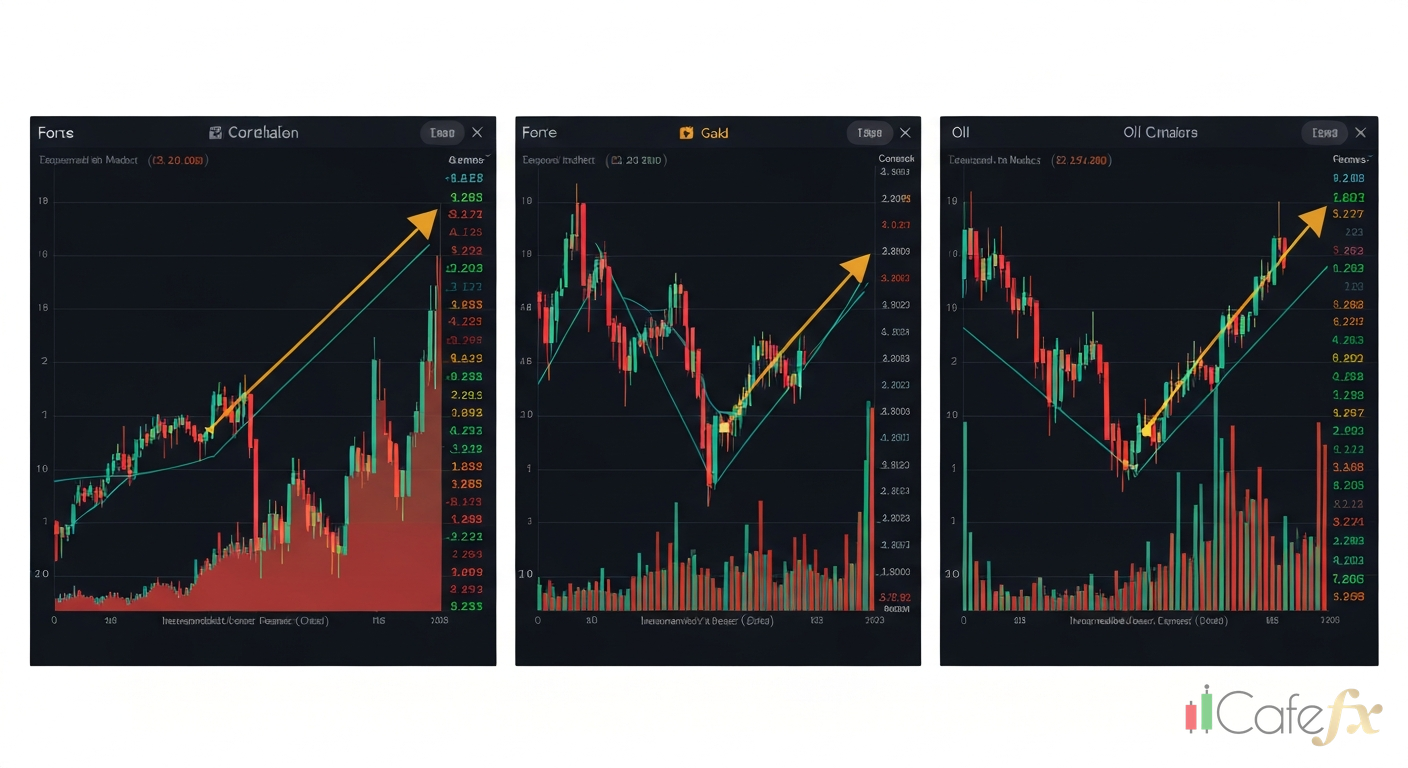Screen dimensions: 1408x768
Task: Click the Correlation icon in the left panel header
Action: (x=215, y=133)
